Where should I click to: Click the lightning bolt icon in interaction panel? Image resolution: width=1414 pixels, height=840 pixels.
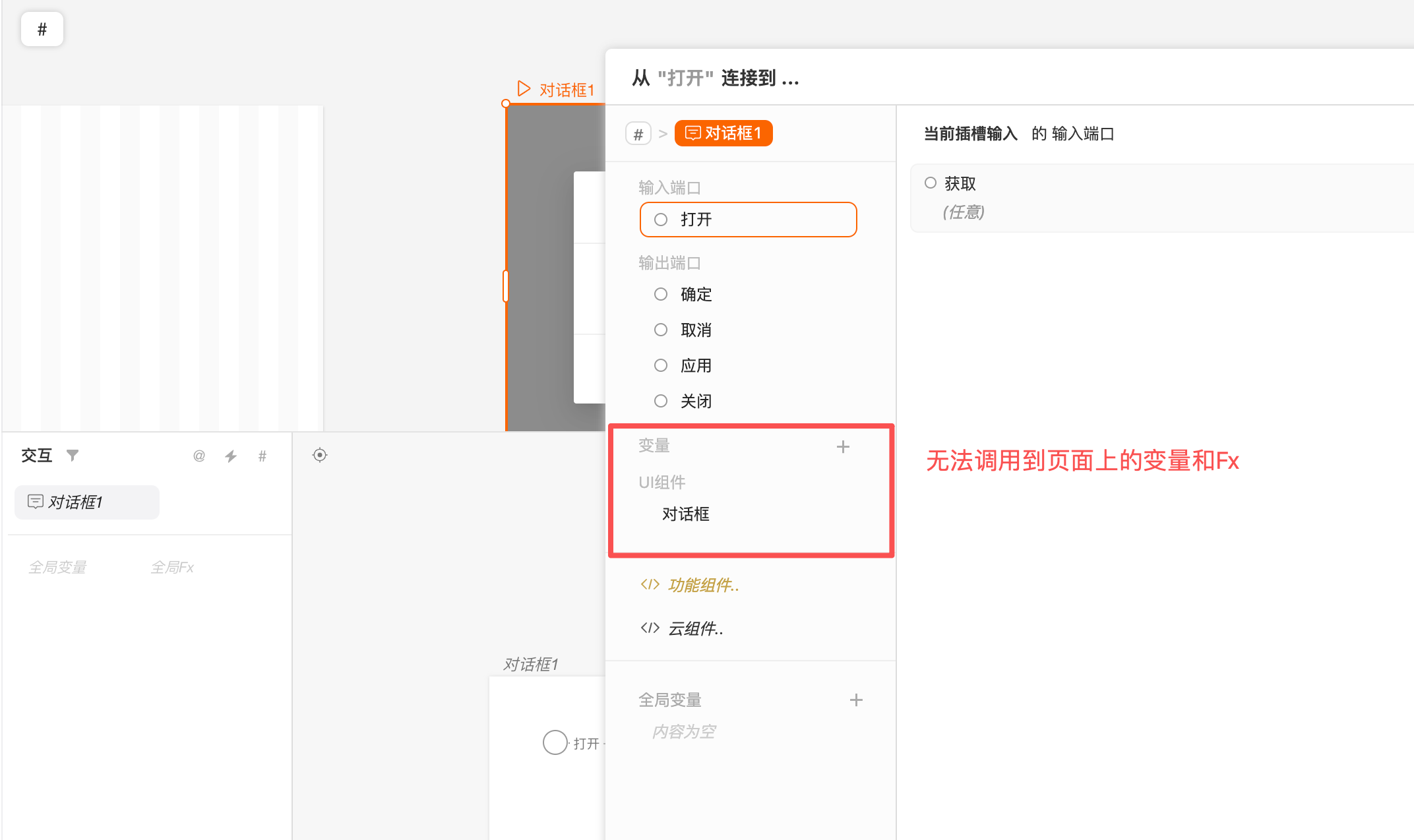point(231,456)
